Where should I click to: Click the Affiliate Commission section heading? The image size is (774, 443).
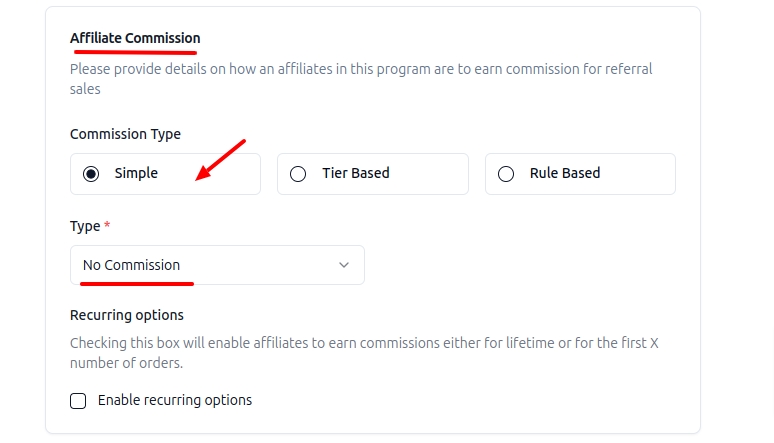[135, 38]
